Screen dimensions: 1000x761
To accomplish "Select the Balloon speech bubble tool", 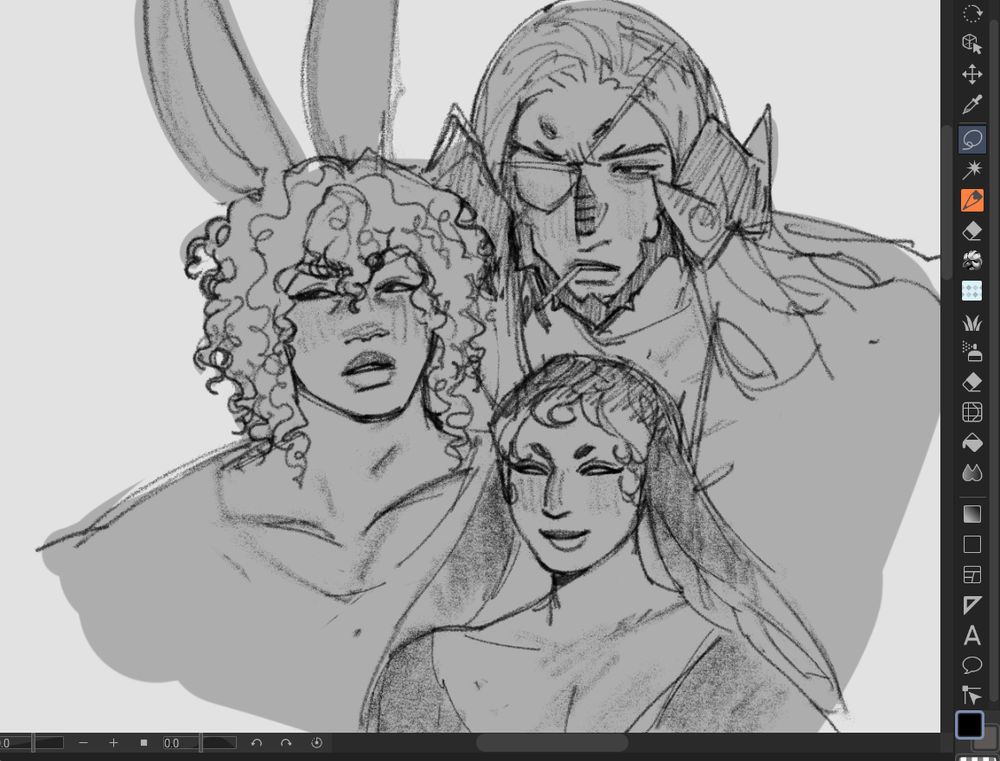I will (971, 665).
